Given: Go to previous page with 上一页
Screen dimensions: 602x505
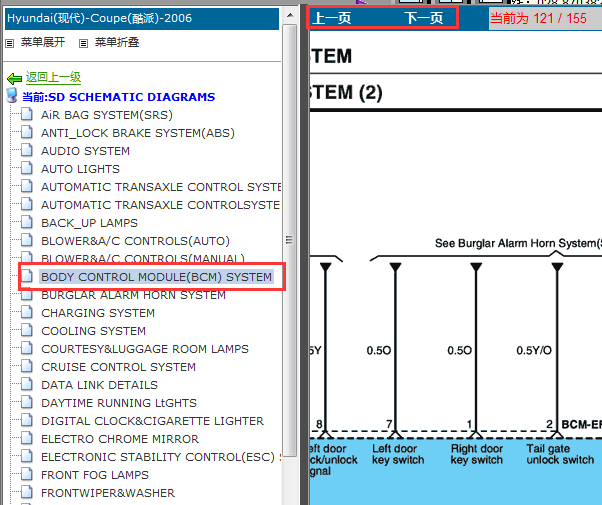Looking at the screenshot, I should coord(332,18).
